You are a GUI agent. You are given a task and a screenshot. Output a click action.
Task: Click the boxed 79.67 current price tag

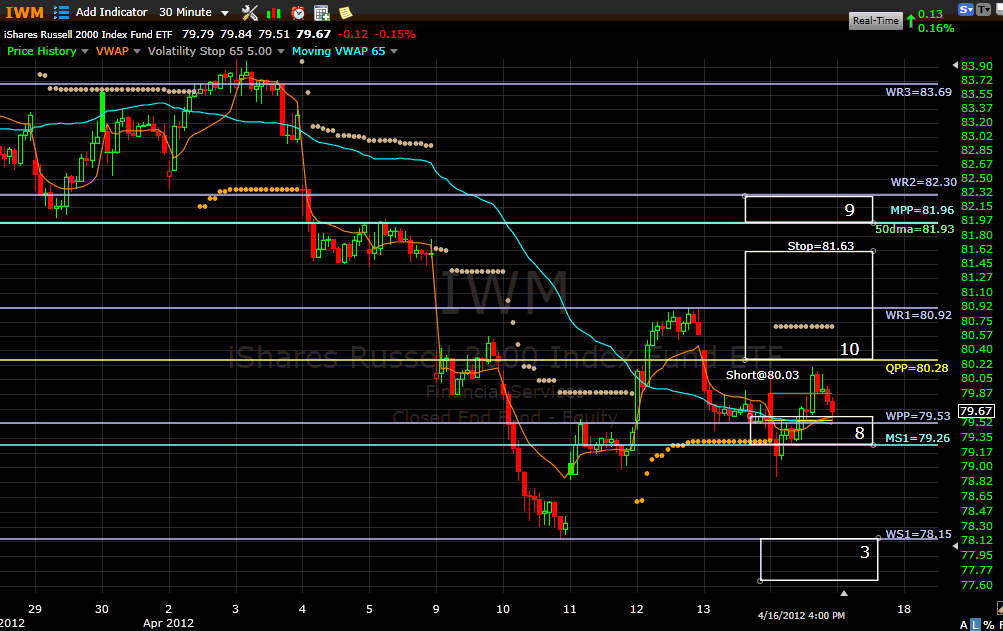pos(976,411)
